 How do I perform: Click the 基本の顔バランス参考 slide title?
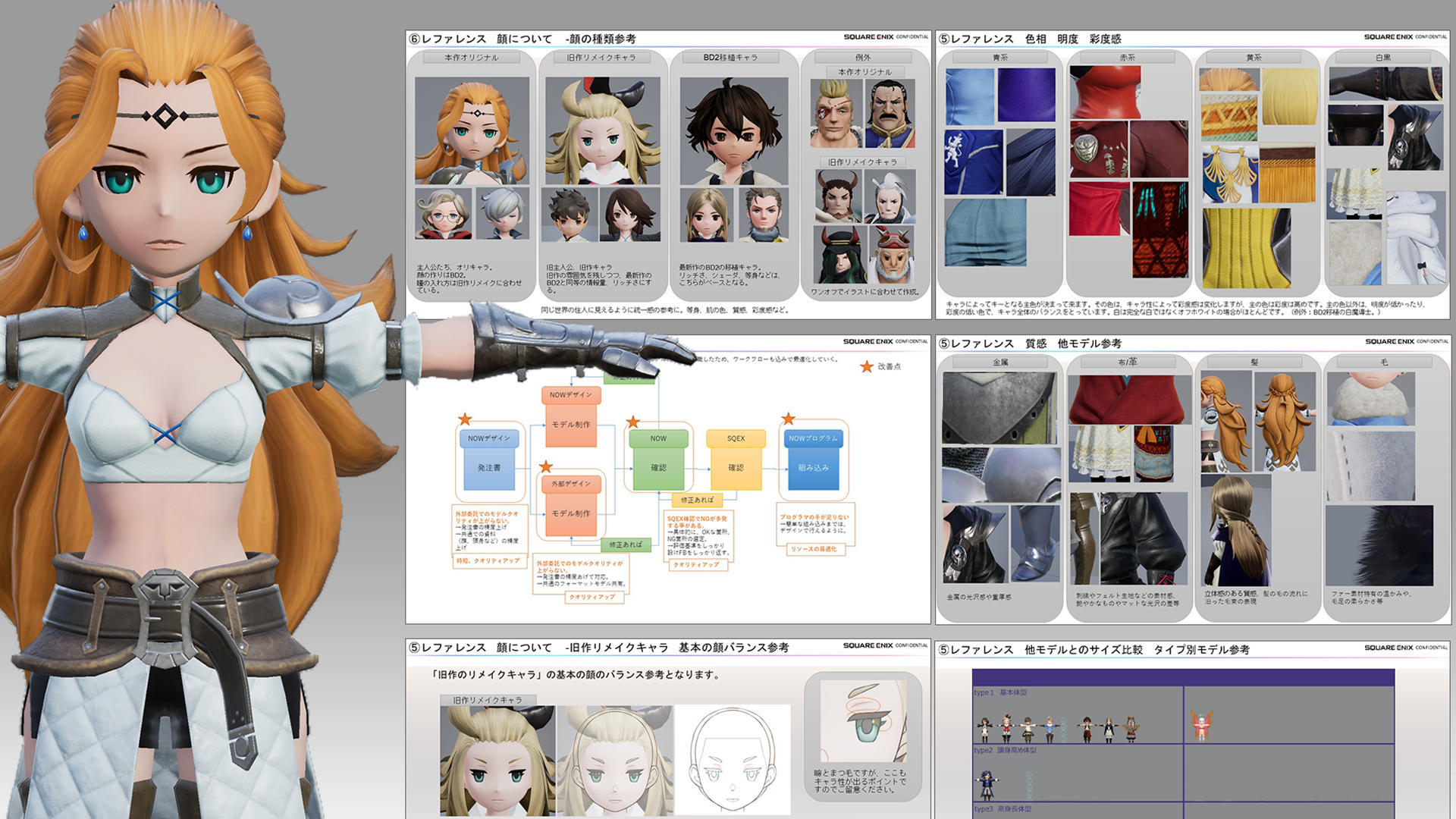pyautogui.click(x=733, y=648)
